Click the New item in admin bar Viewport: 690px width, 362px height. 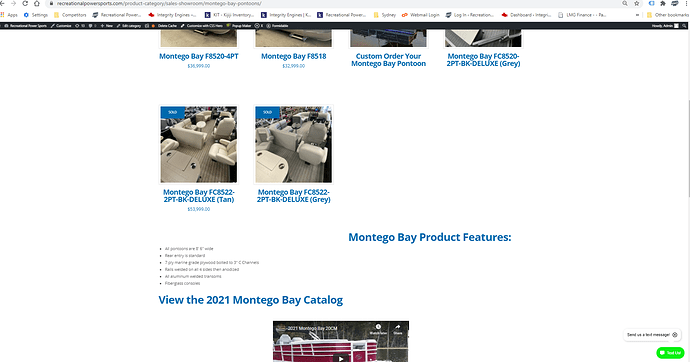pos(107,26)
